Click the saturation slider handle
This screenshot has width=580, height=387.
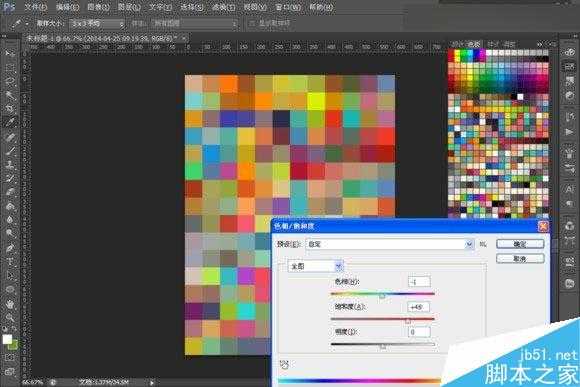(x=408, y=321)
